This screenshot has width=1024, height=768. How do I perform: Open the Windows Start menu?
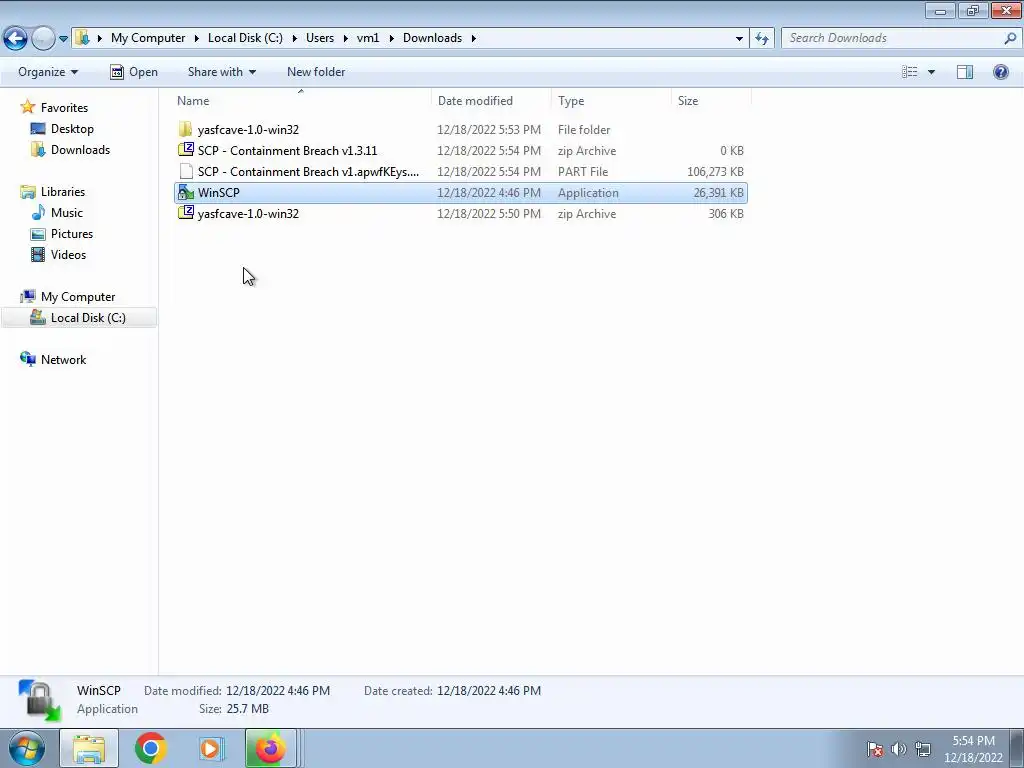point(26,748)
